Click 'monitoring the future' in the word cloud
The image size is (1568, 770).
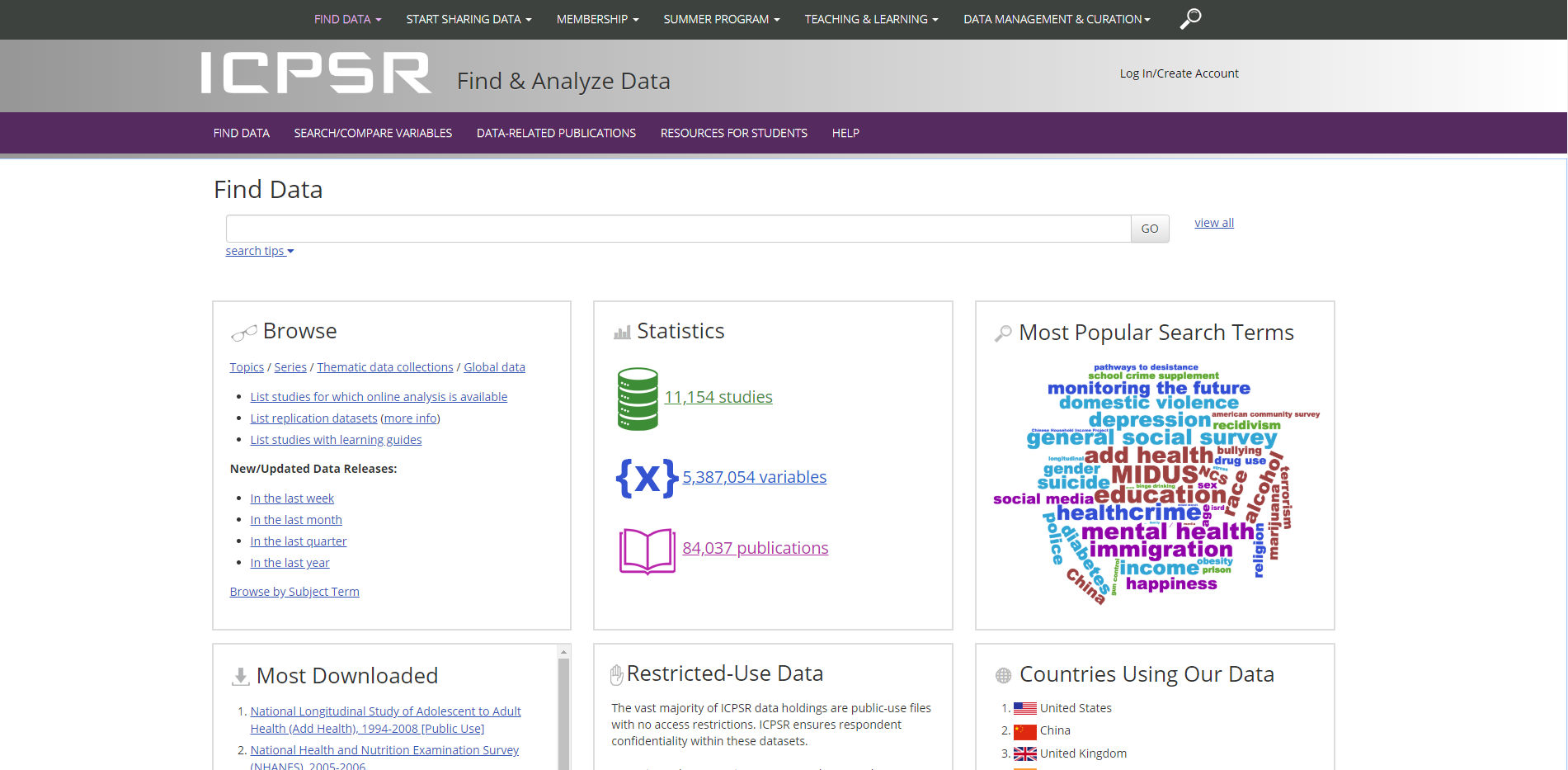(1148, 388)
